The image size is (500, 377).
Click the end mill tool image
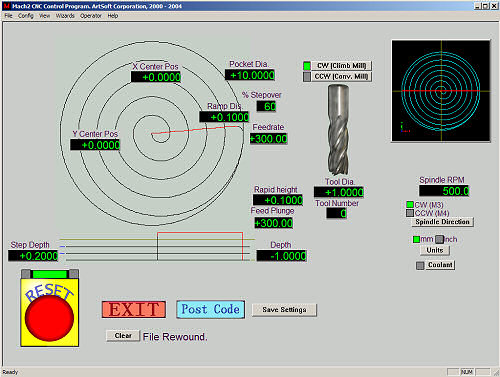point(338,130)
